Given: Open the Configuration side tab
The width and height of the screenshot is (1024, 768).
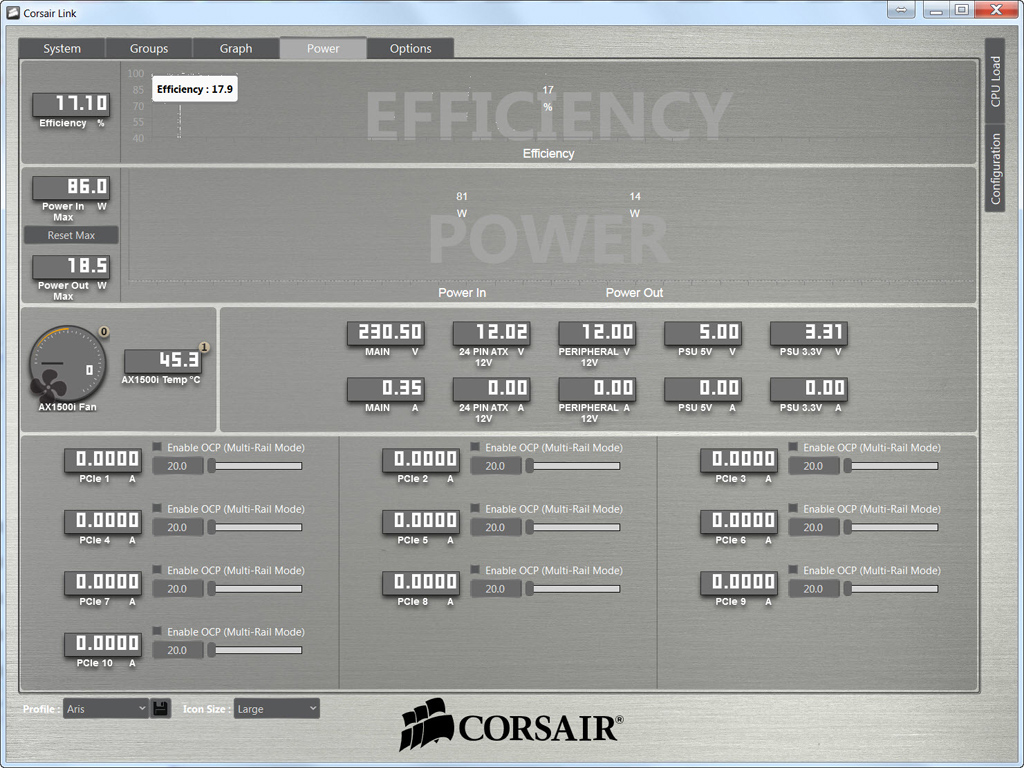Looking at the screenshot, I should 995,168.
